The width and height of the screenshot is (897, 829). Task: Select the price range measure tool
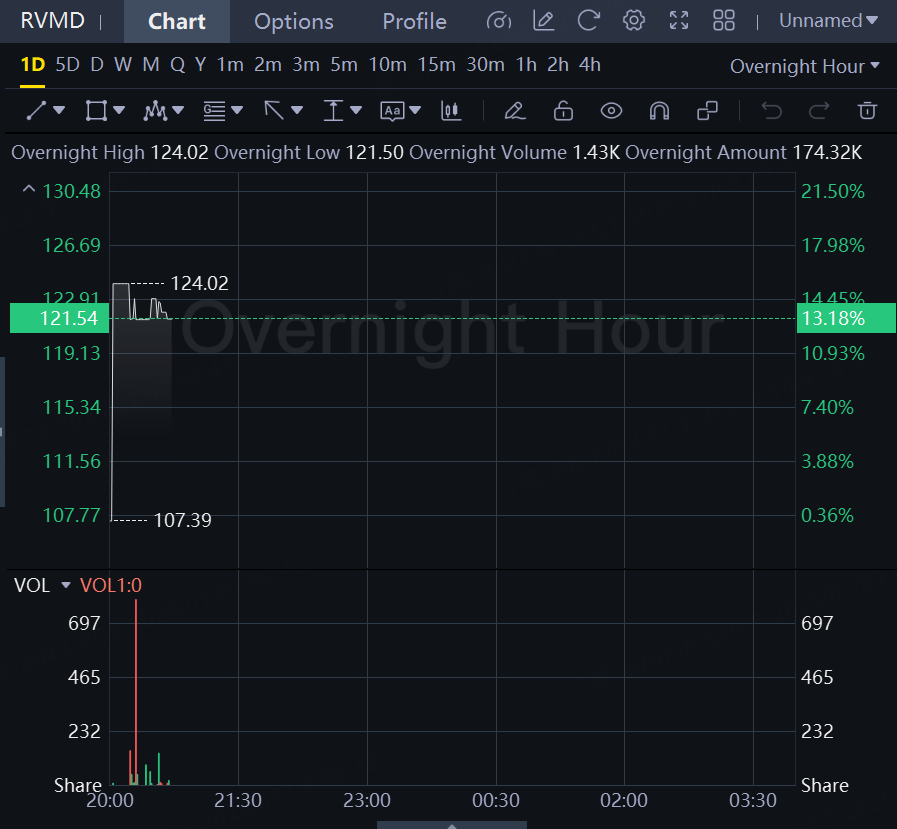(333, 110)
